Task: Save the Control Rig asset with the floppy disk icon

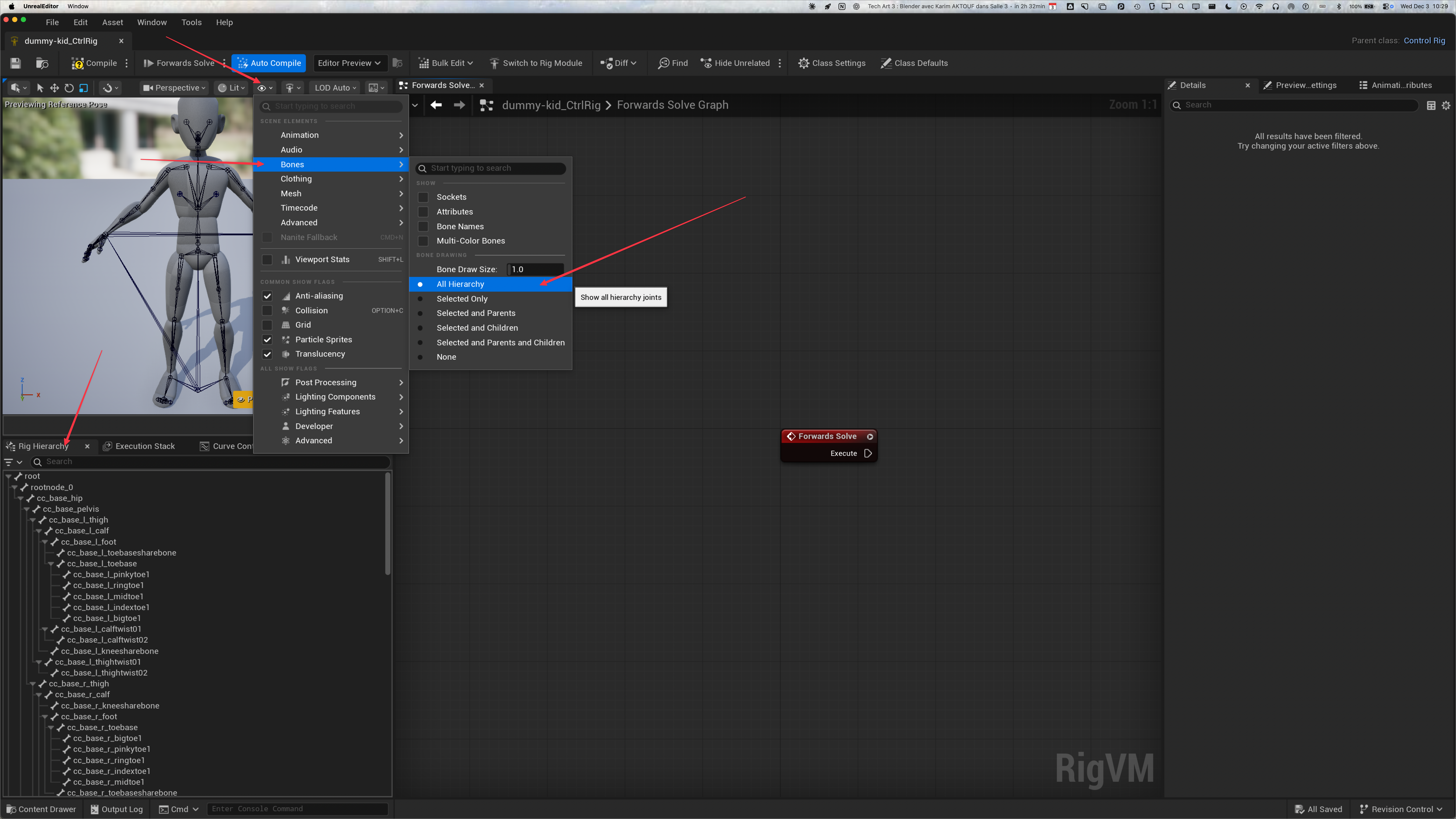Action: pos(15,63)
